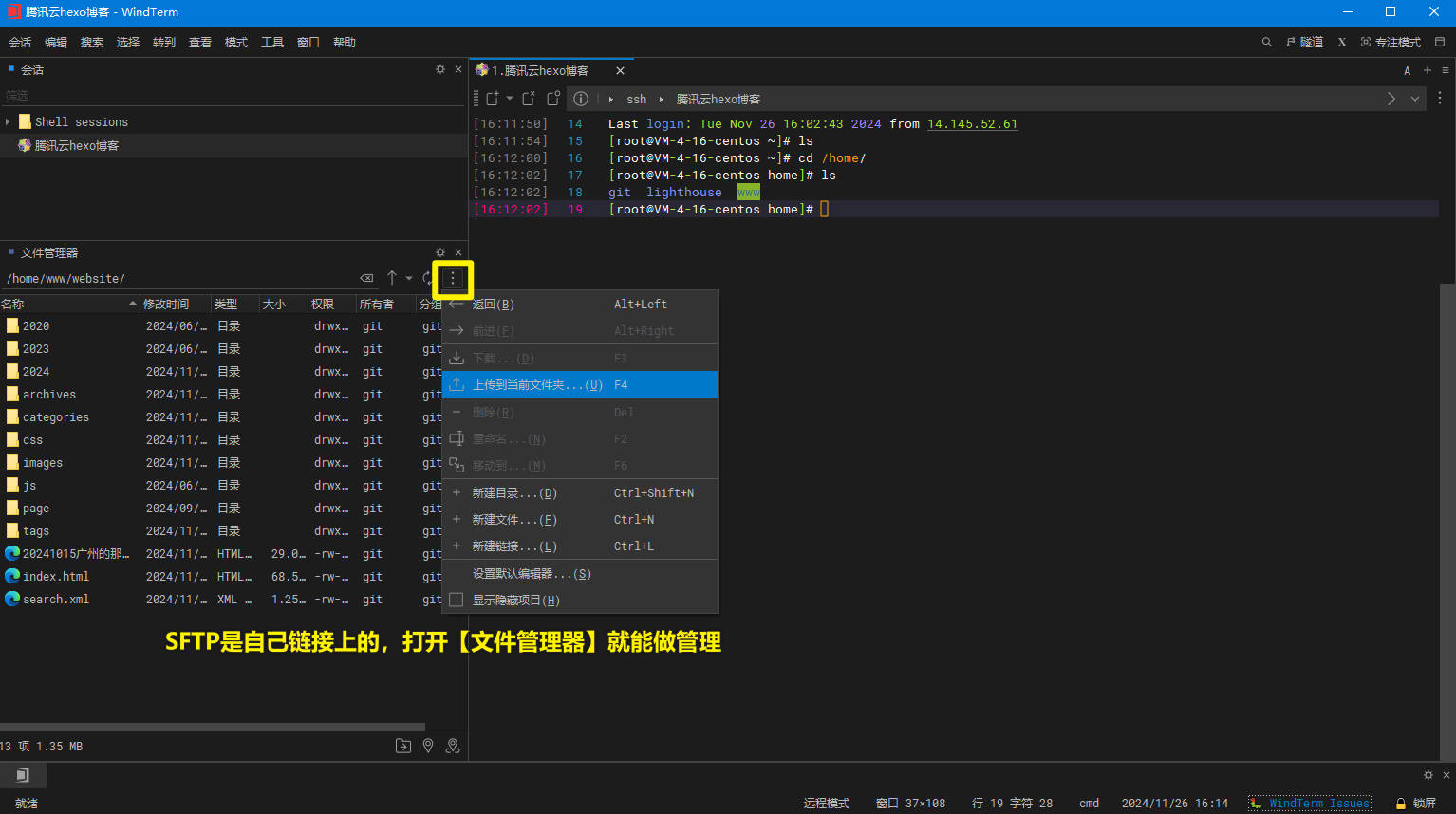Click the /home/www/website/ path field
The height and width of the screenshot is (814, 1456).
178,278
